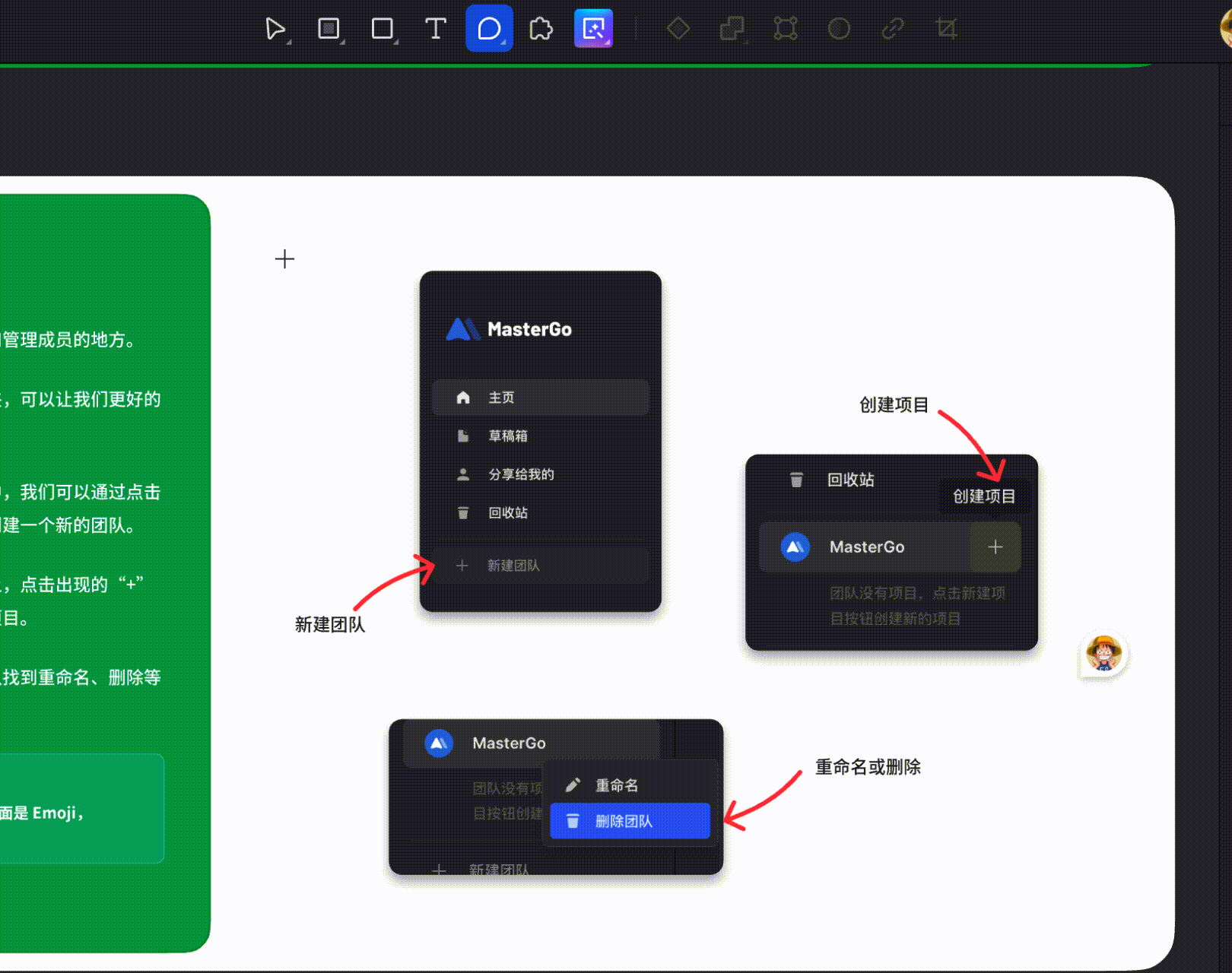Click the gradient AI magic tool icon
1232x973 pixels.
pyautogui.click(x=593, y=29)
